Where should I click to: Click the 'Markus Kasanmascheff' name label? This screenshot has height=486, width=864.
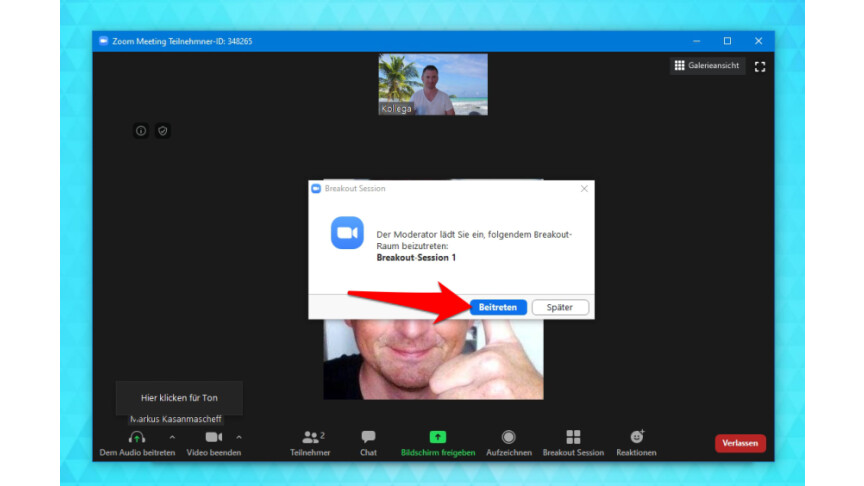175,419
